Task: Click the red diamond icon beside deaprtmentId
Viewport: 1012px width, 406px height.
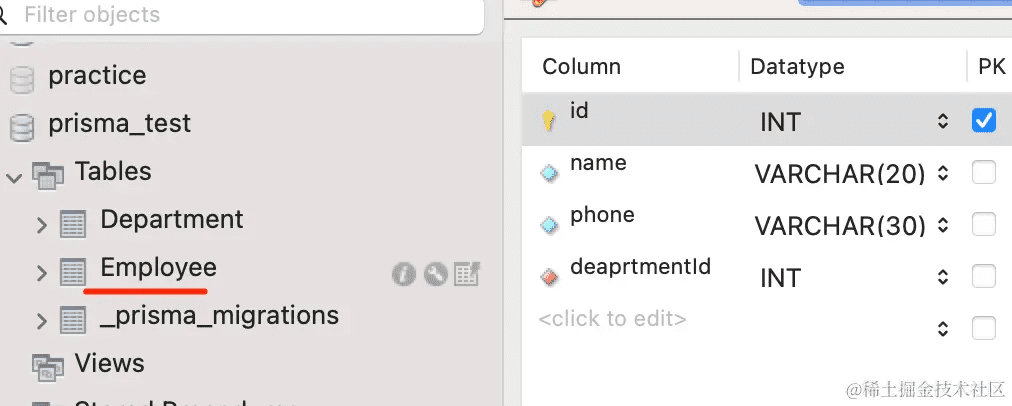Action: [549, 277]
